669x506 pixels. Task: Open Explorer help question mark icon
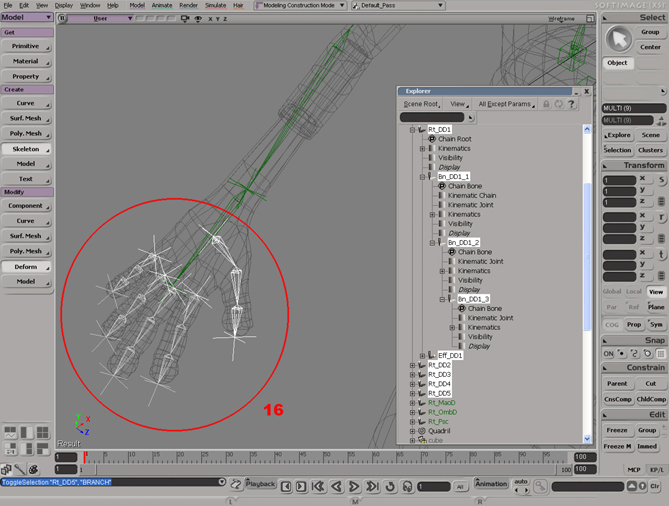tap(571, 104)
